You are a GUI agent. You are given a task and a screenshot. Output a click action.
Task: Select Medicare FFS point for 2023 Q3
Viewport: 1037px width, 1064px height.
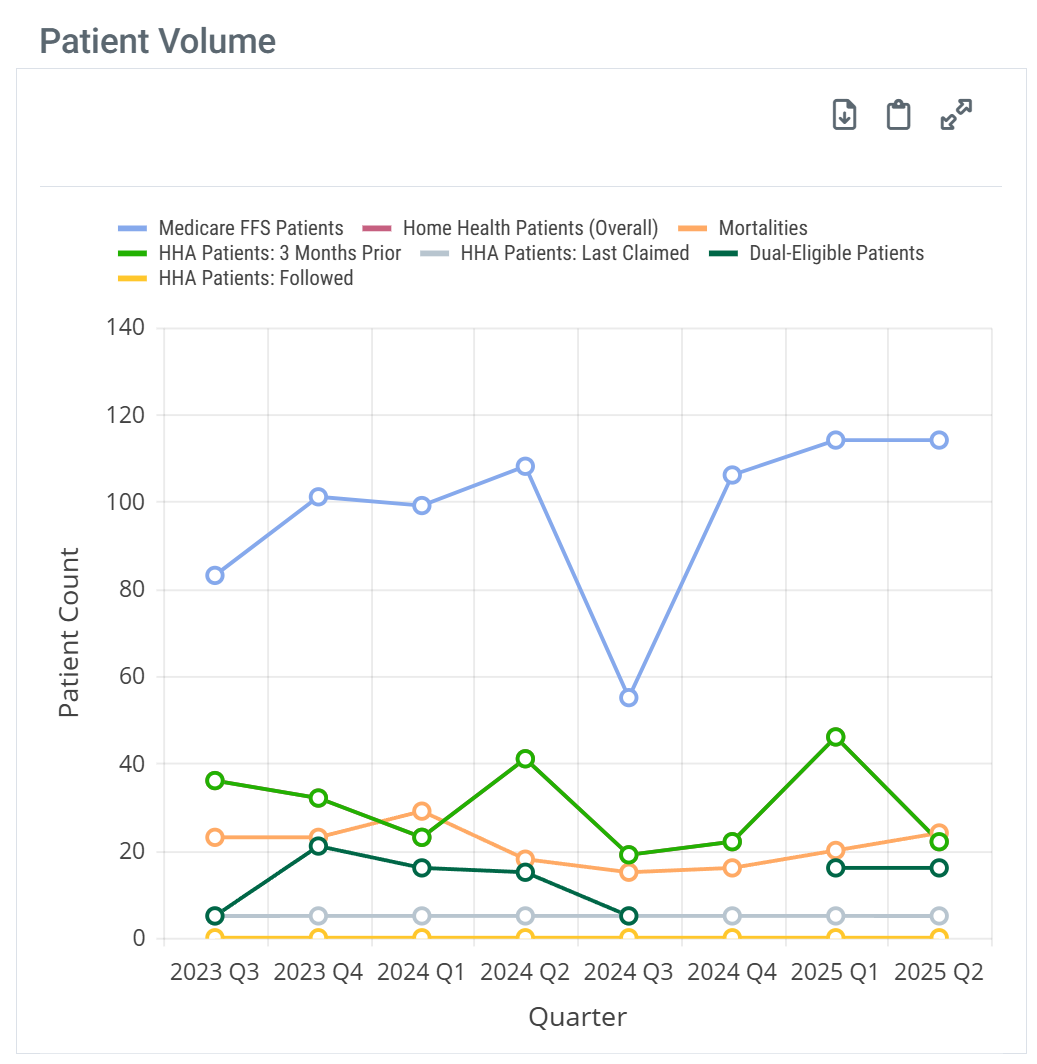tap(214, 575)
